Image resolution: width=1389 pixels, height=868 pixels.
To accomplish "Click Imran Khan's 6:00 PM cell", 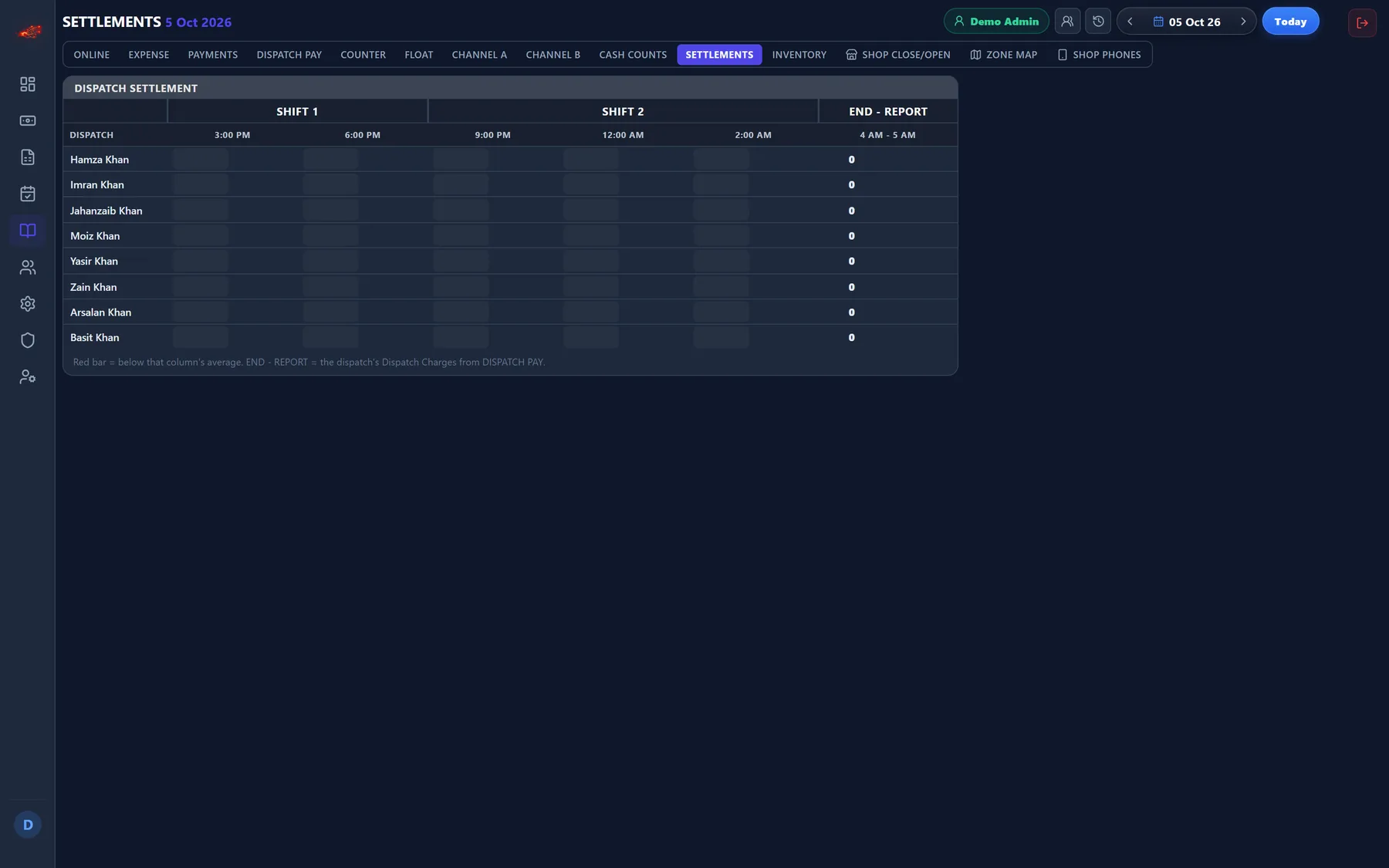I will click(x=330, y=185).
